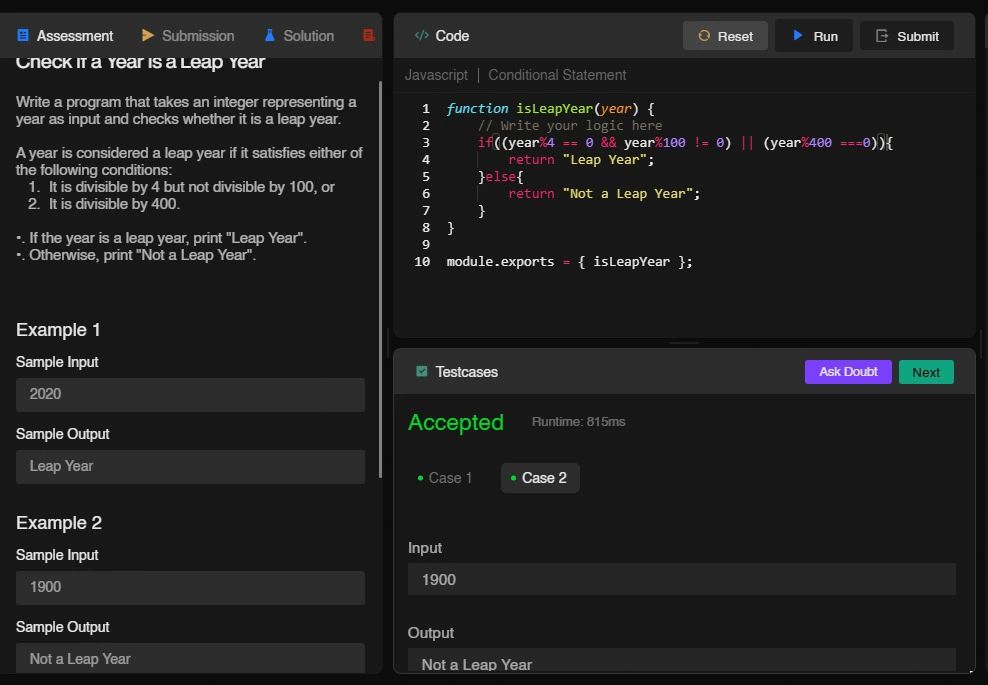Click the Output field showing Not a Leap Year
Viewport: 988px width, 685px height.
(682, 662)
